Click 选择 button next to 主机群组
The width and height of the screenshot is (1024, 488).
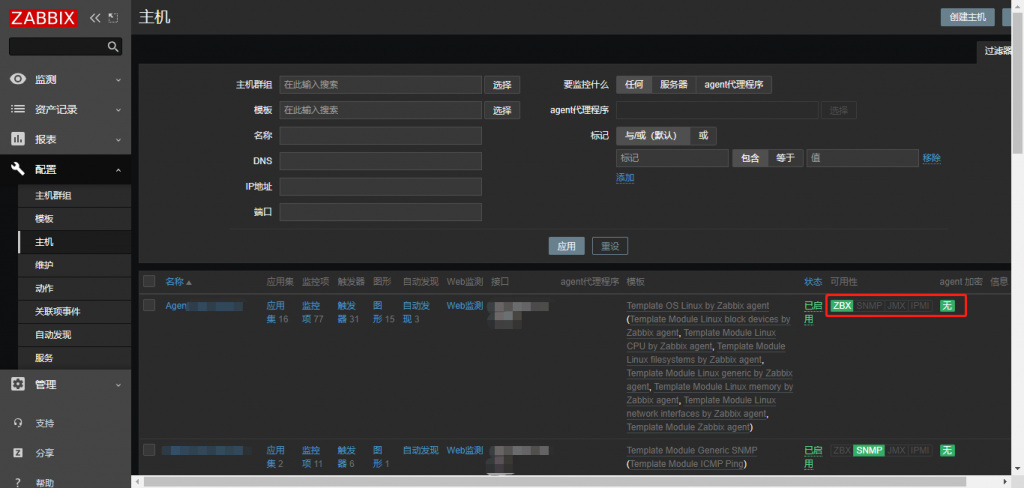coord(502,84)
